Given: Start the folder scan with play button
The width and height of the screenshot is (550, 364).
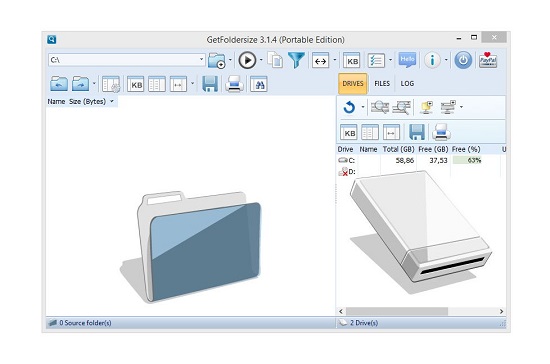Looking at the screenshot, I should tap(247, 60).
